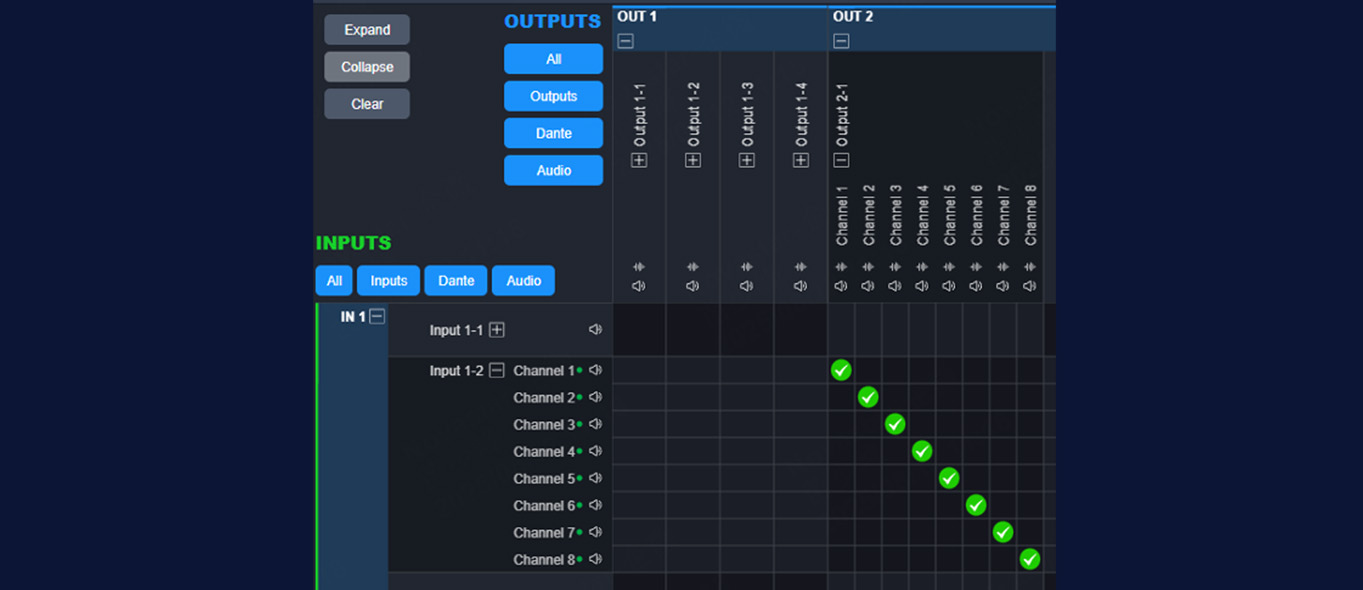Click speaker icon under output Channel 8
Image resolution: width=1363 pixels, height=590 pixels.
pos(1030,286)
